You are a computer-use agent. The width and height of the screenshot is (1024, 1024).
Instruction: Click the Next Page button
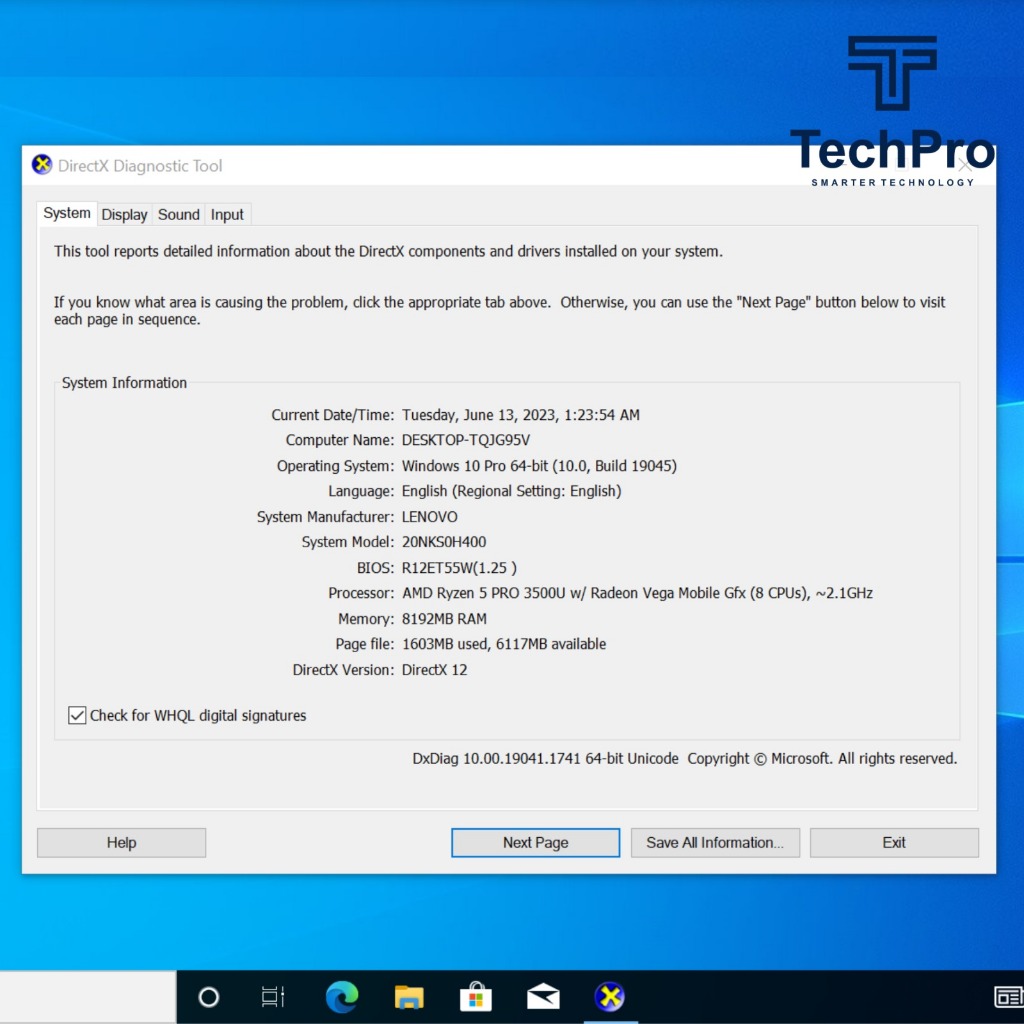coord(535,842)
